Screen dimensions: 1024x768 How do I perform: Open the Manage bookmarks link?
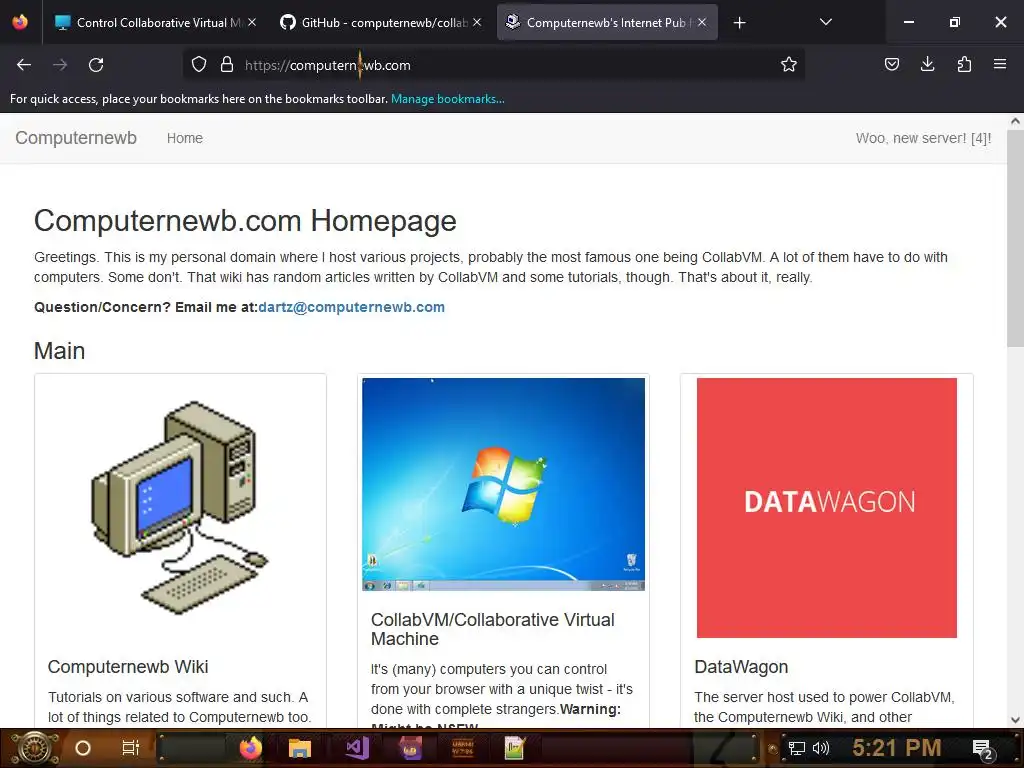point(447,99)
